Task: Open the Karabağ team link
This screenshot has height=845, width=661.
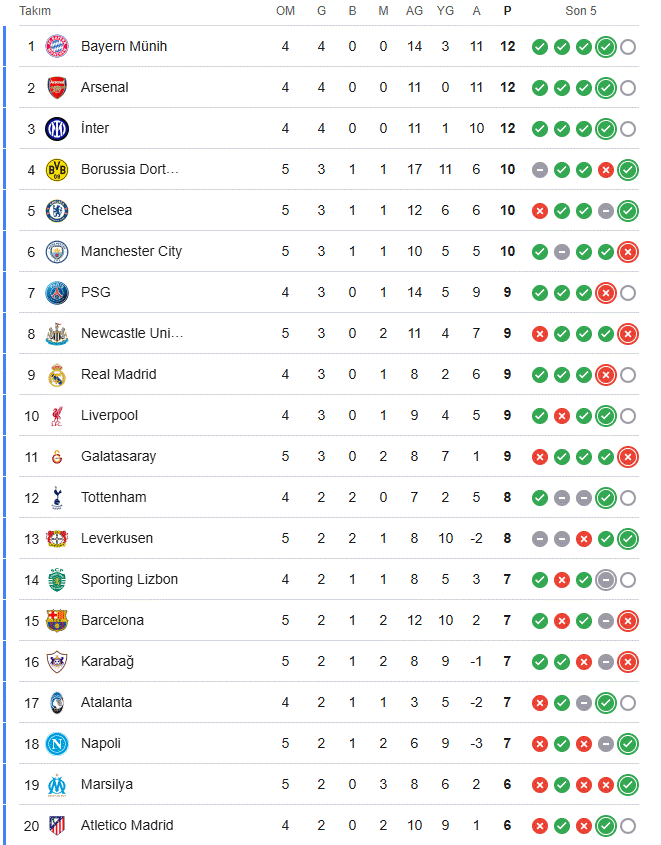Action: [106, 662]
